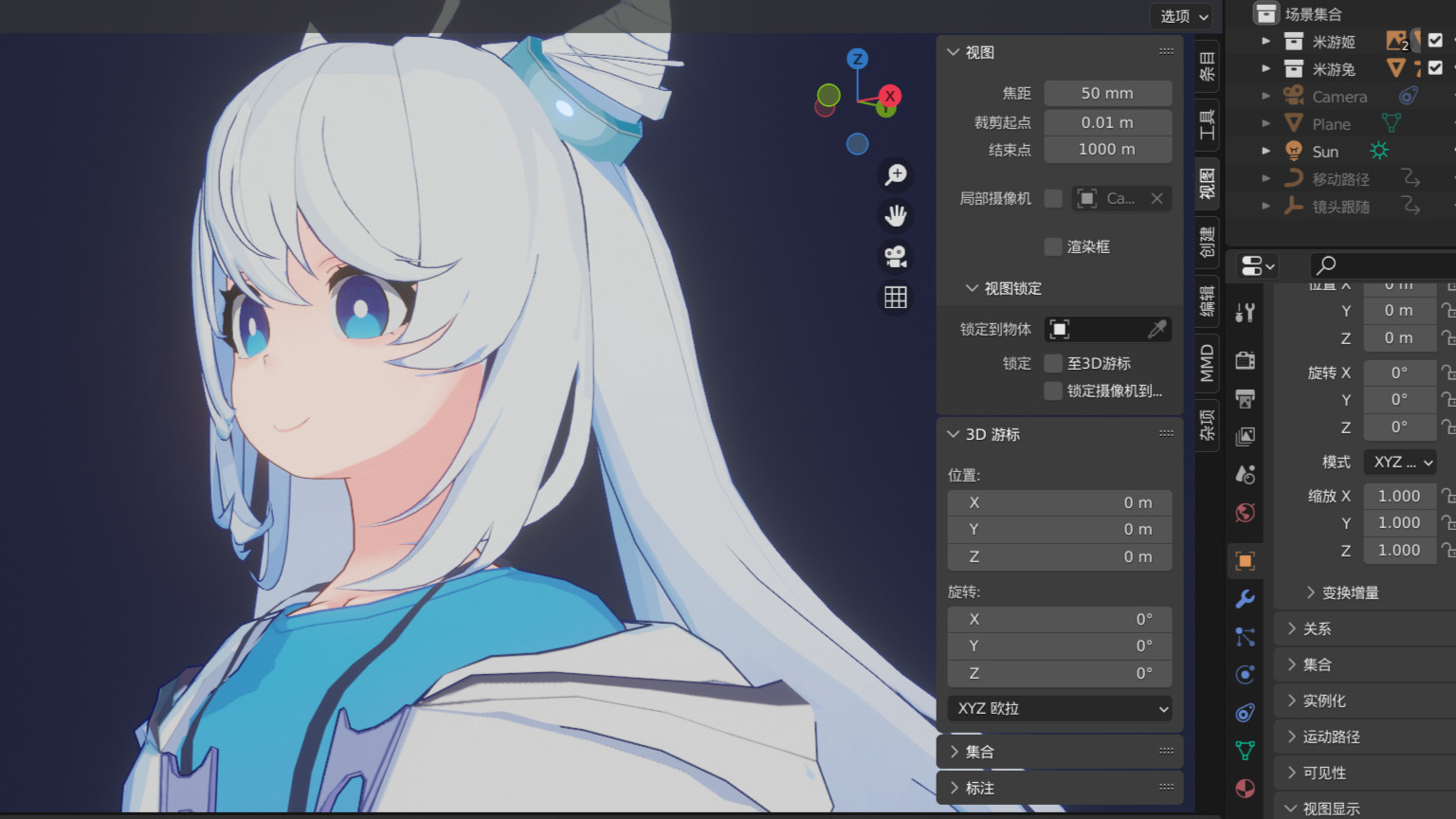Check the 至3D游标 lock option

point(1053,363)
